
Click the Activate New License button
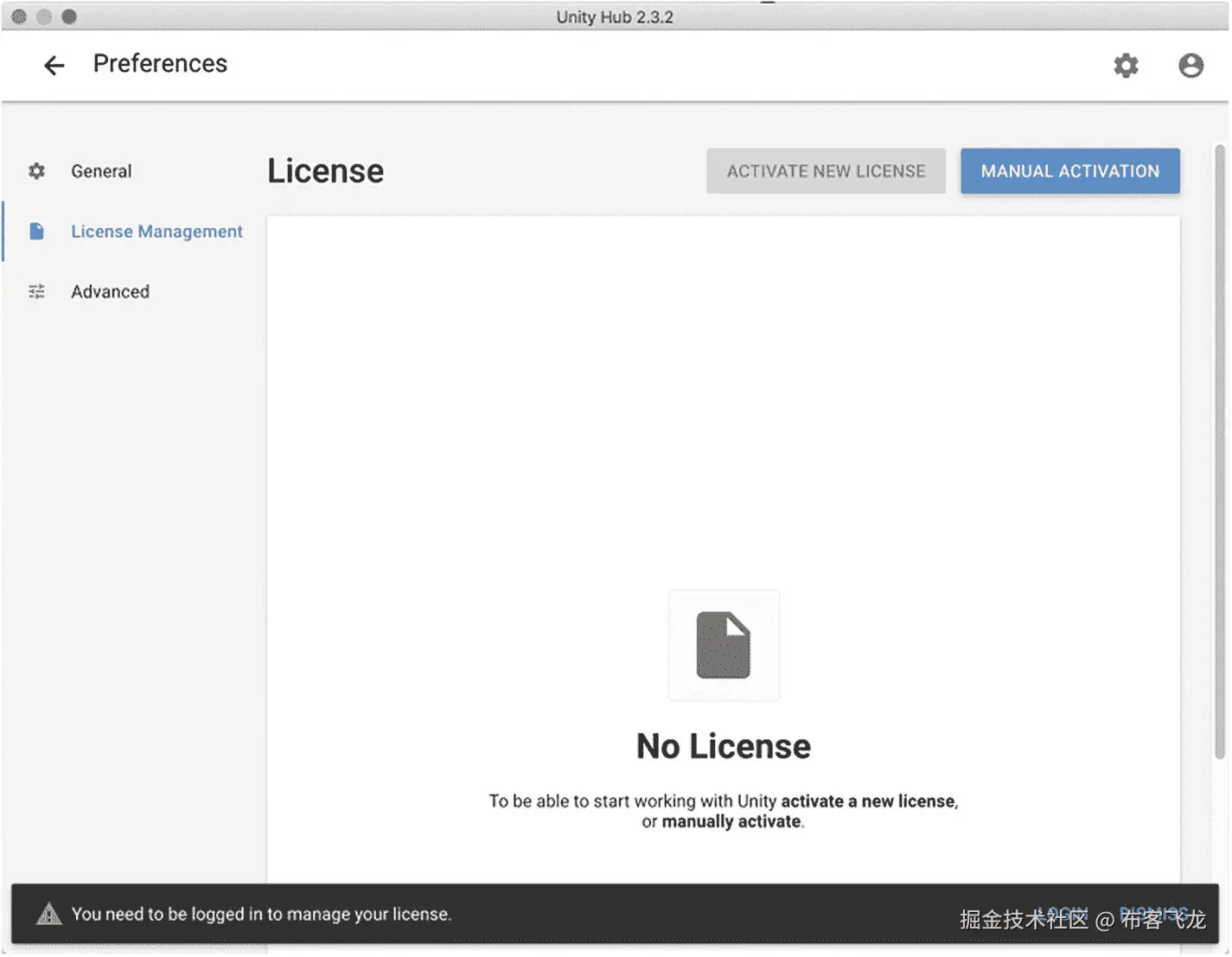pos(826,171)
